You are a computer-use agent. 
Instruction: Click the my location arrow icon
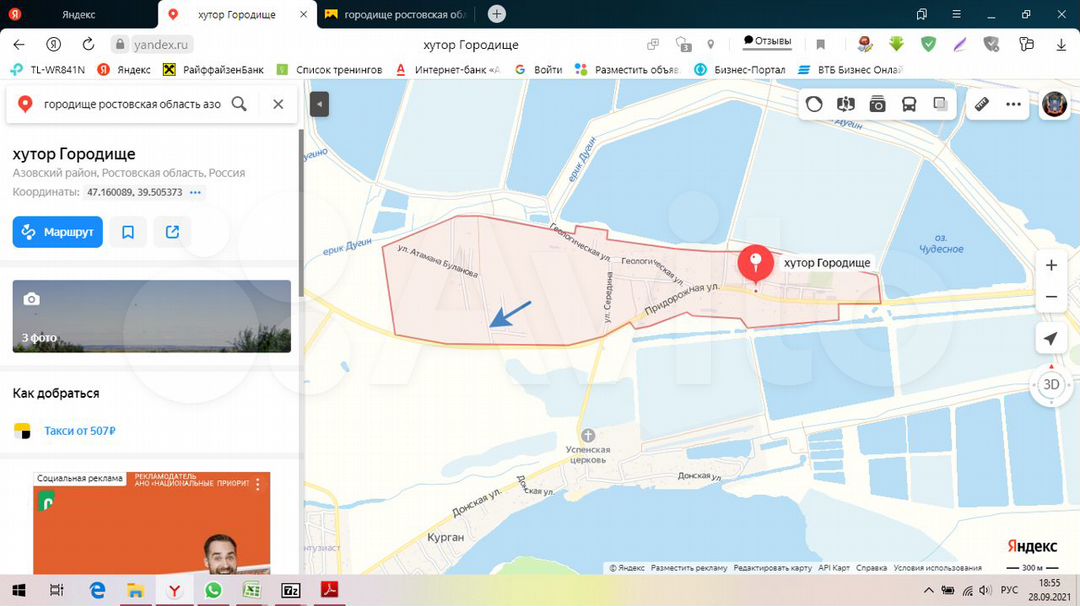pos(1050,339)
